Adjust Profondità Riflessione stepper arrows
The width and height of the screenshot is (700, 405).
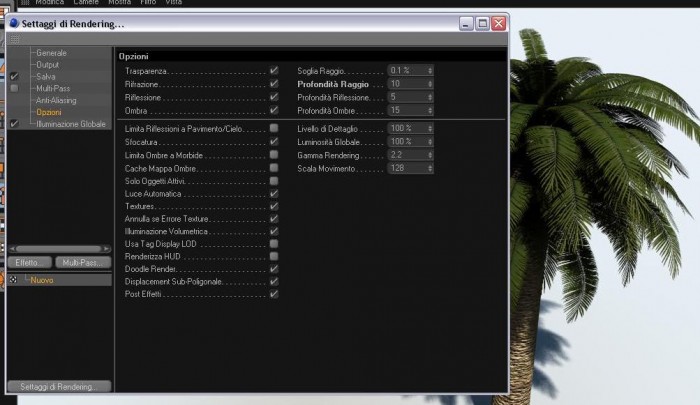(x=430, y=97)
